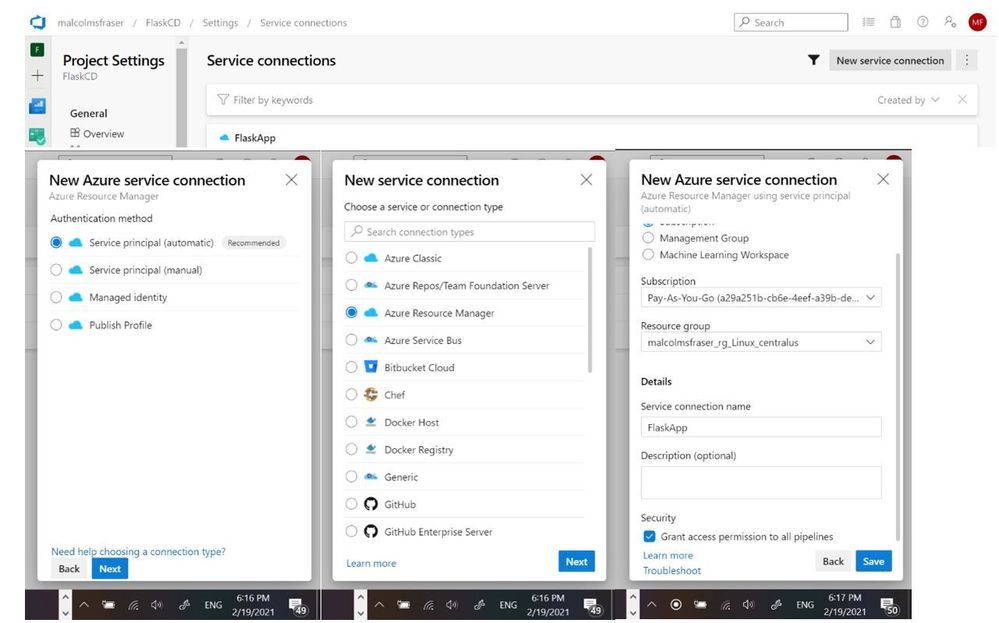
Task: Click the plus icon in the left sidebar
Action: coord(38,76)
